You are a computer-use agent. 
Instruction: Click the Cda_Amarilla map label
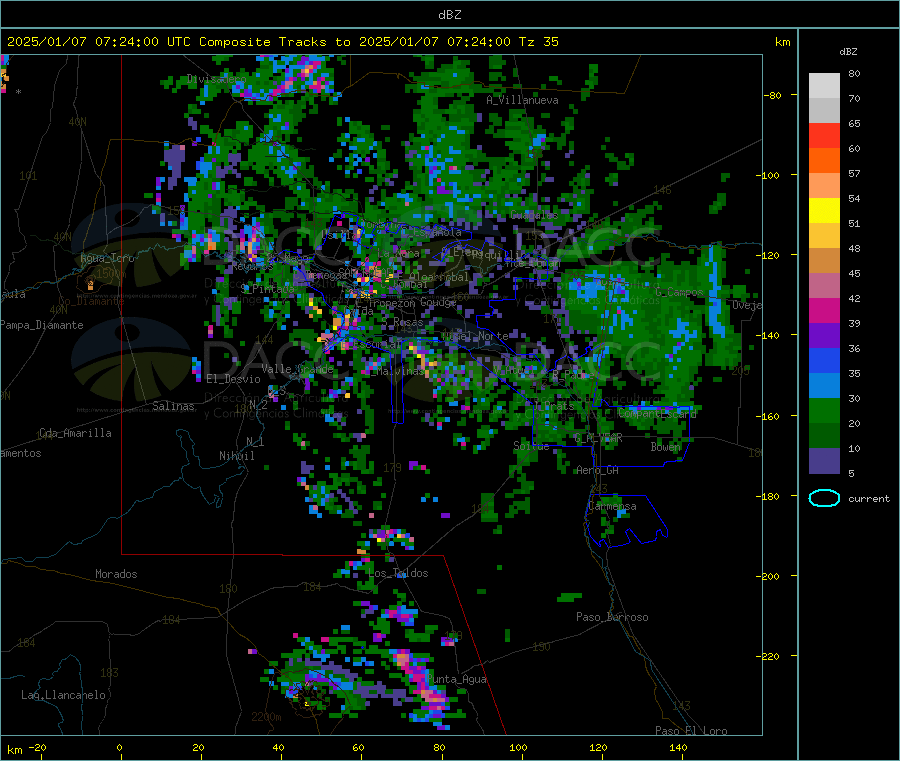click(x=75, y=433)
